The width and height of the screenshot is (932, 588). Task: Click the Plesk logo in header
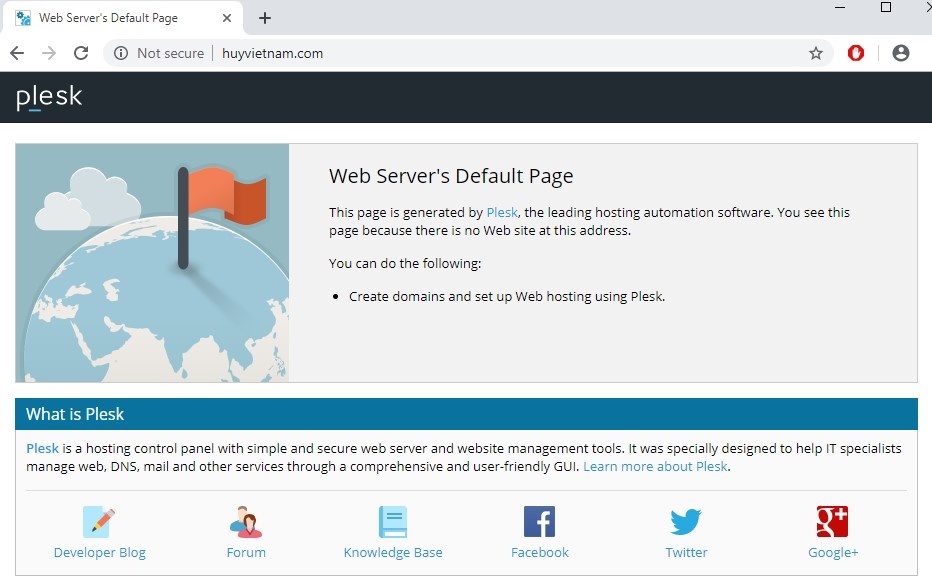[49, 98]
